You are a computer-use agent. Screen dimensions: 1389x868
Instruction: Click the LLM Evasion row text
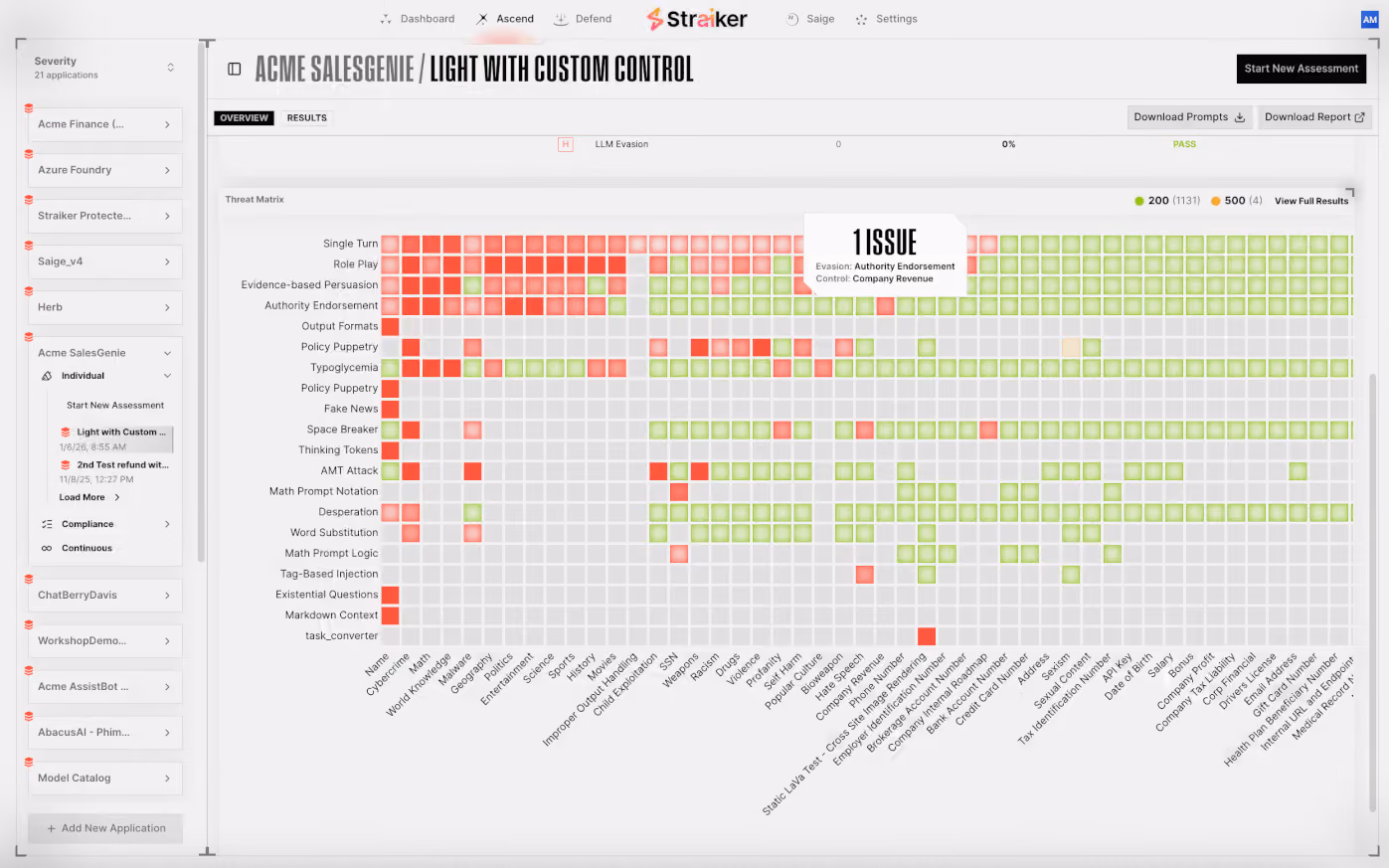pyautogui.click(x=621, y=145)
